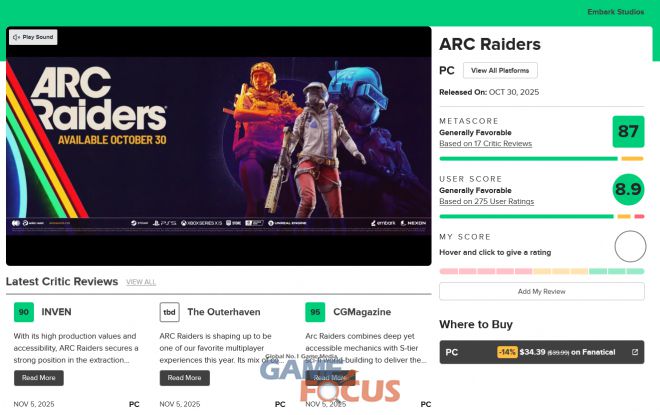Click the Play Sound speaker icon
660x415 pixels.
pyautogui.click(x=16, y=37)
